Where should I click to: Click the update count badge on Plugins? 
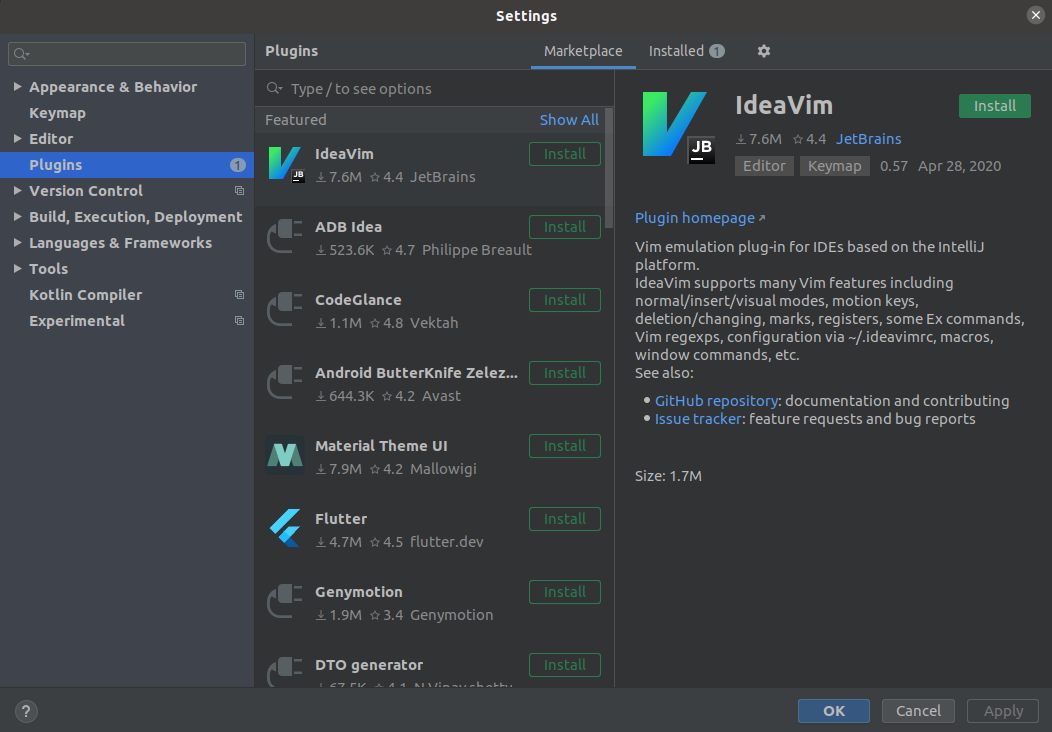click(238, 165)
